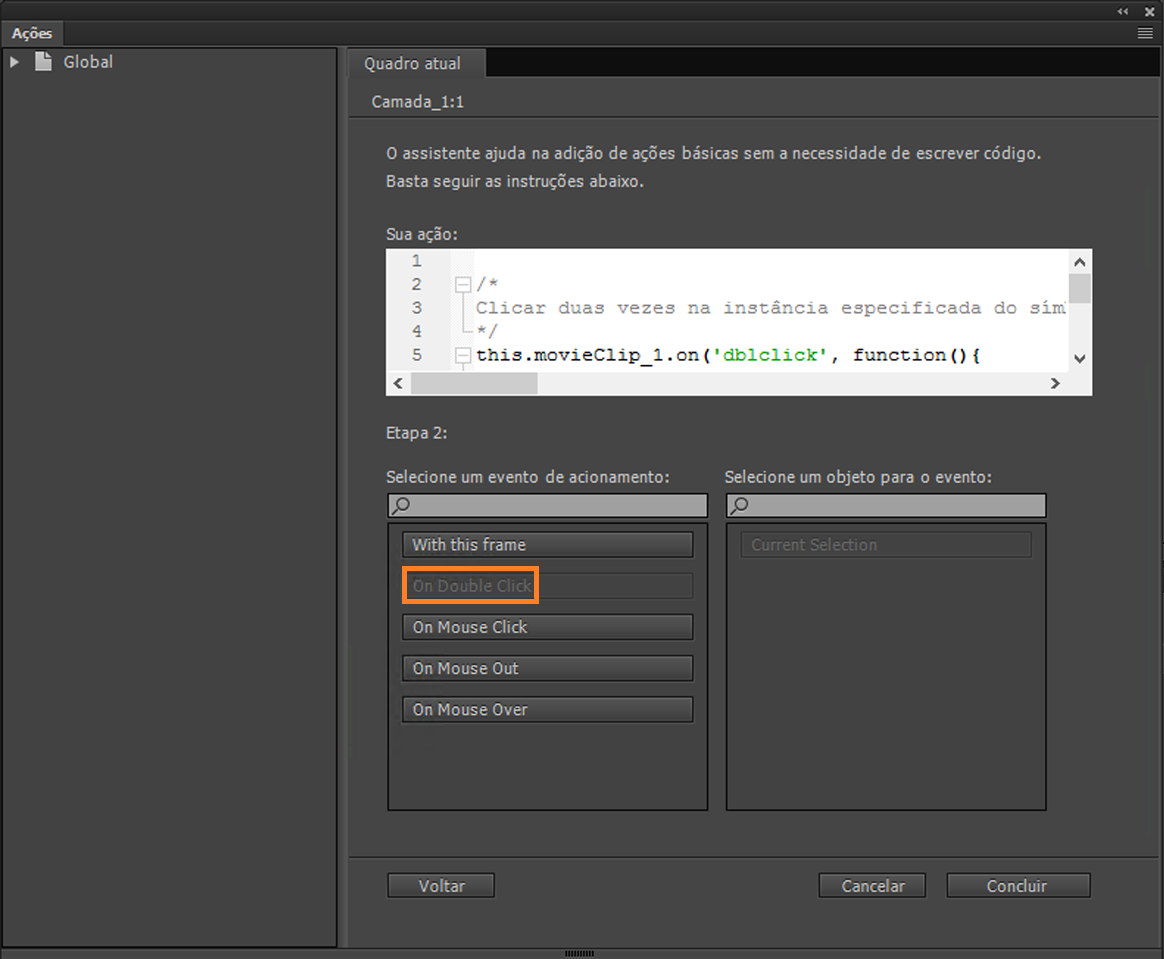Screen dimensions: 1164x959
Task: Collapse the function code fold on line 5
Action: tap(463, 356)
